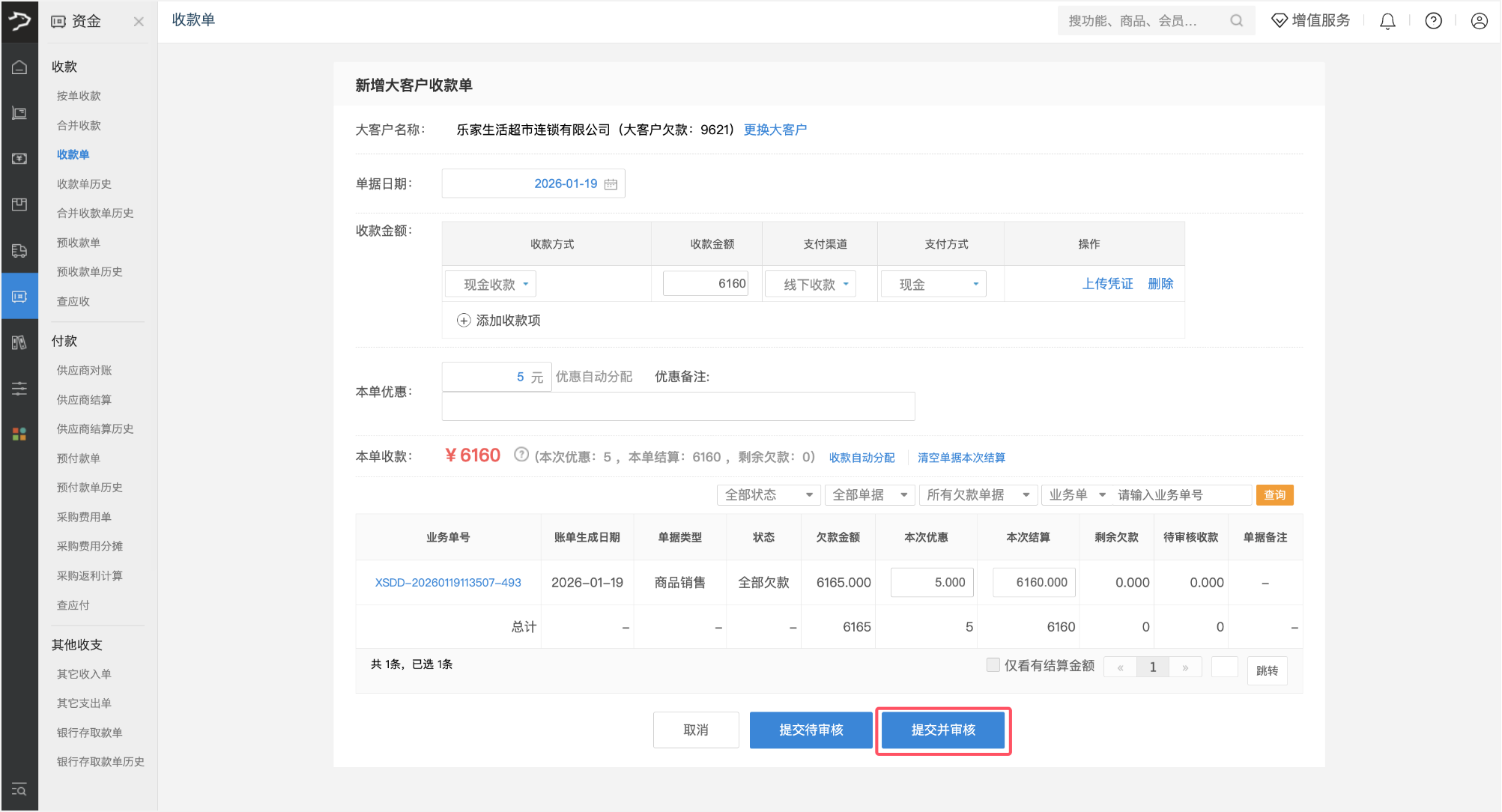Click the search magnifier icon
Image resolution: width=1502 pixels, height=812 pixels.
pos(1236,21)
